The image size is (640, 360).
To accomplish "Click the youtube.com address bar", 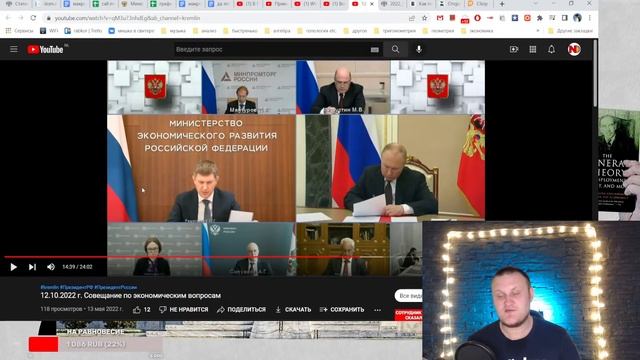I will pos(229,18).
